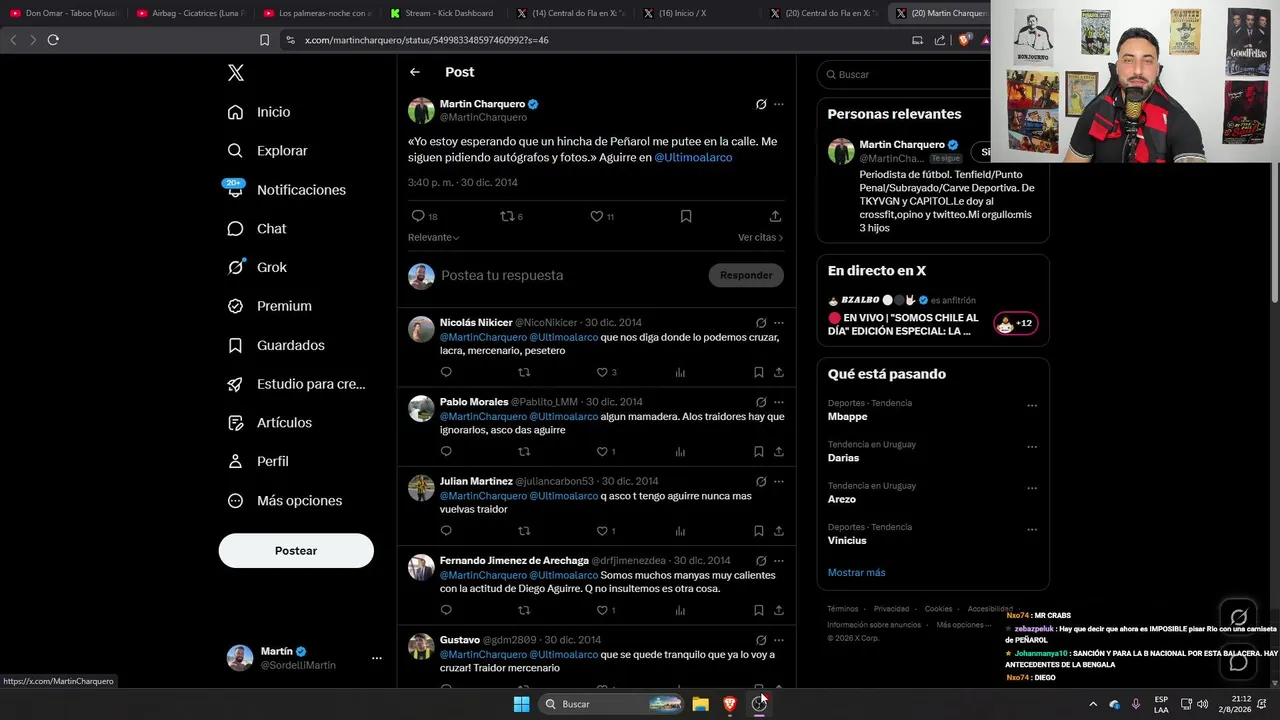View analytics of Fernando Jimenez de Arechaga's reply
The height and width of the screenshot is (720, 1280).
tap(680, 610)
